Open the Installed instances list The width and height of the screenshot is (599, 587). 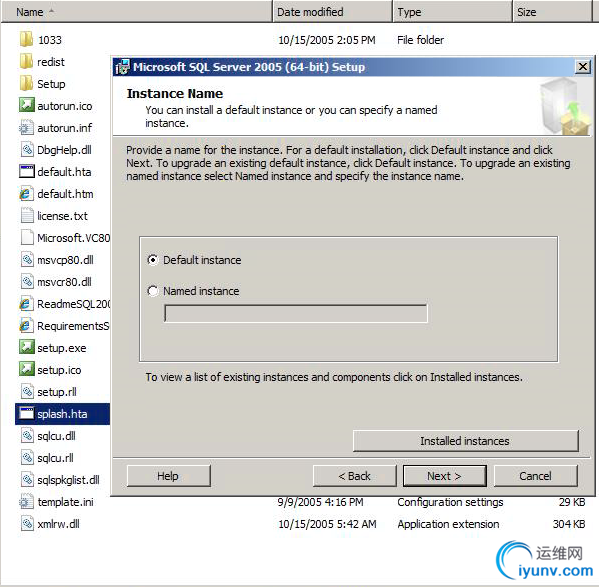(466, 441)
